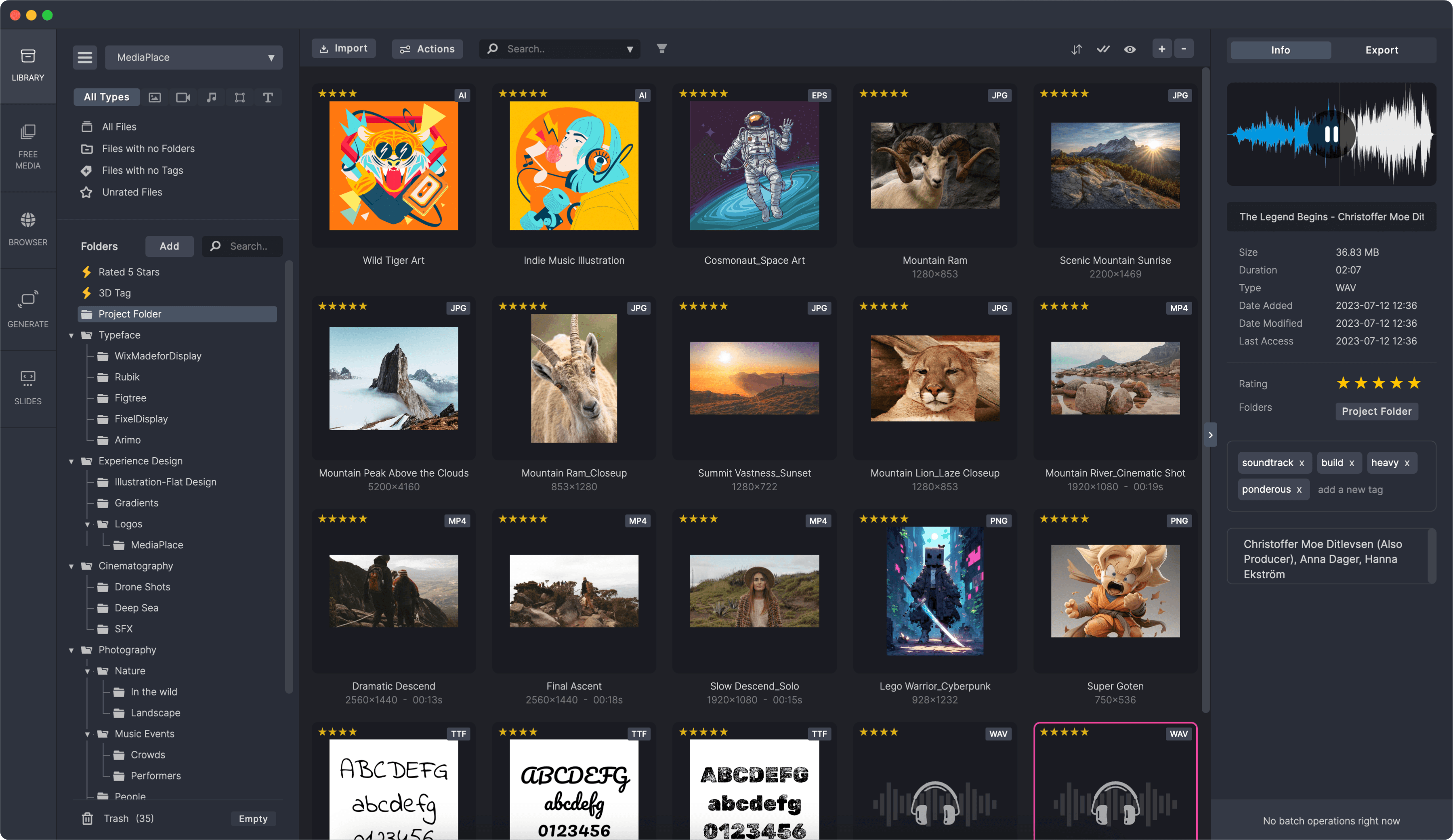
Task: Switch to the Export tab
Action: pyautogui.click(x=1382, y=50)
